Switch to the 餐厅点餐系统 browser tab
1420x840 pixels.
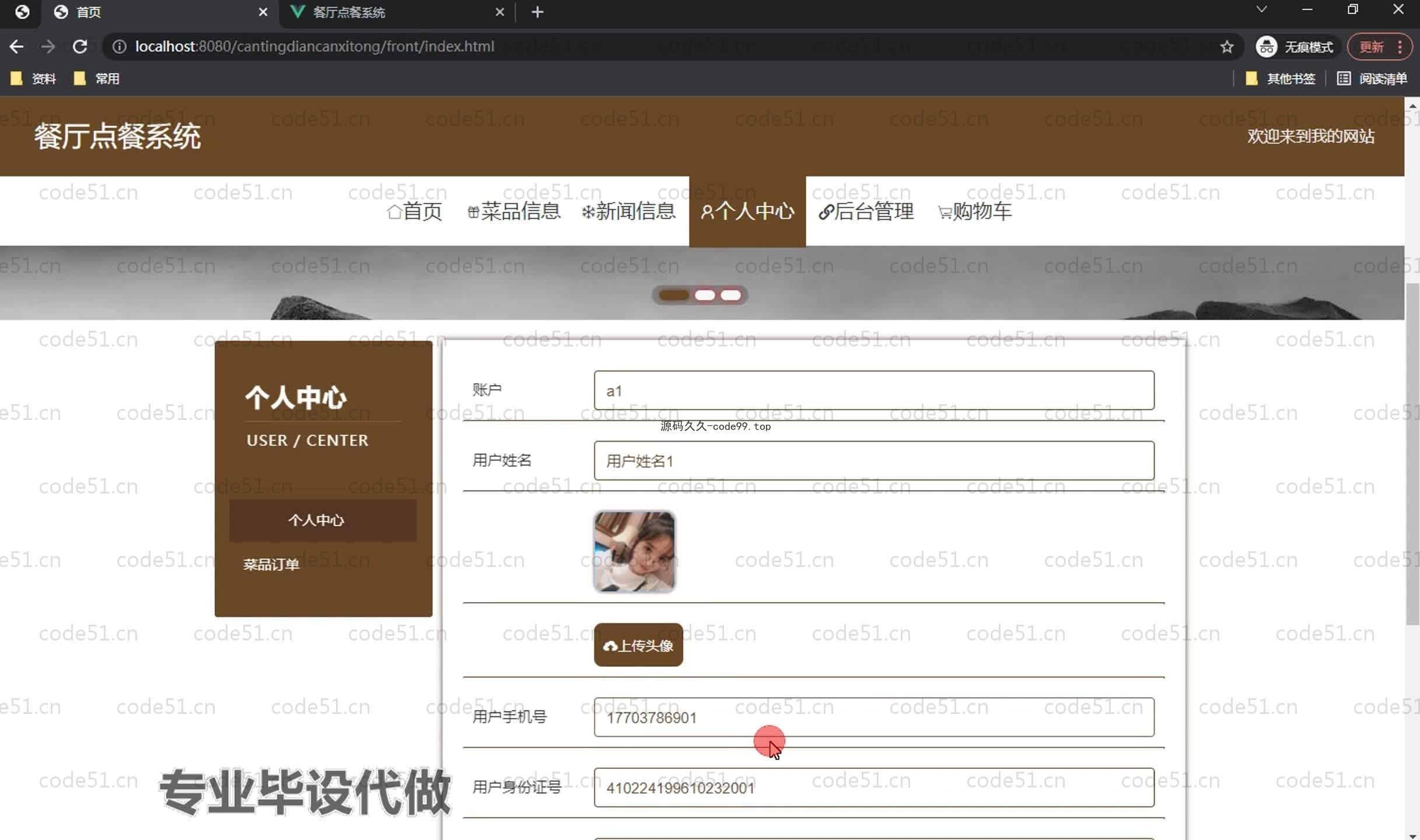click(397, 12)
